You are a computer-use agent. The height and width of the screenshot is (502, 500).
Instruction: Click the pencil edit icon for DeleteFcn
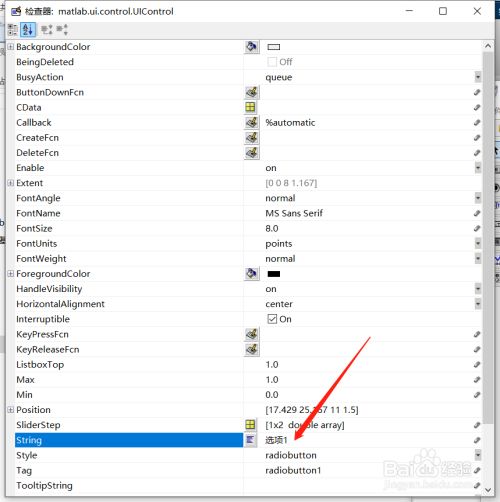coord(477,153)
